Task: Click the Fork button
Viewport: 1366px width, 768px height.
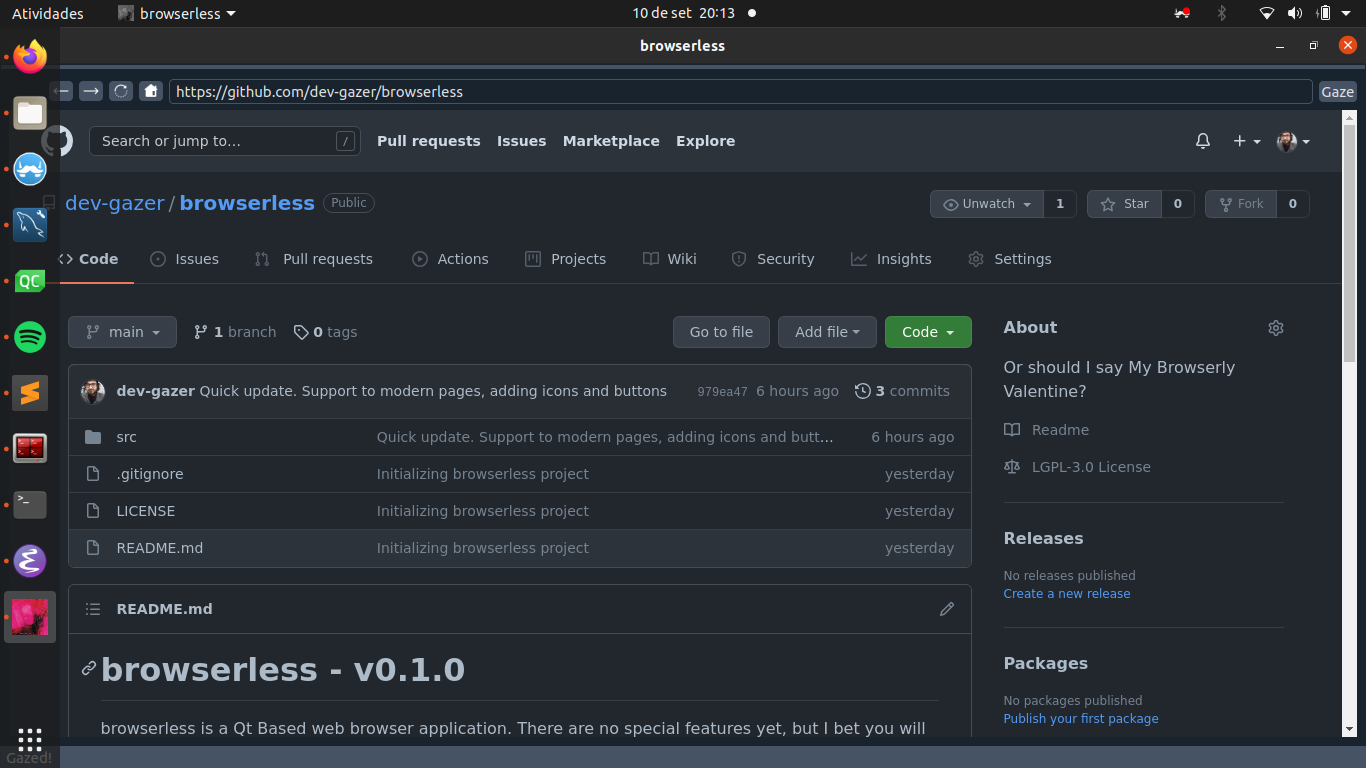Action: (x=1241, y=204)
